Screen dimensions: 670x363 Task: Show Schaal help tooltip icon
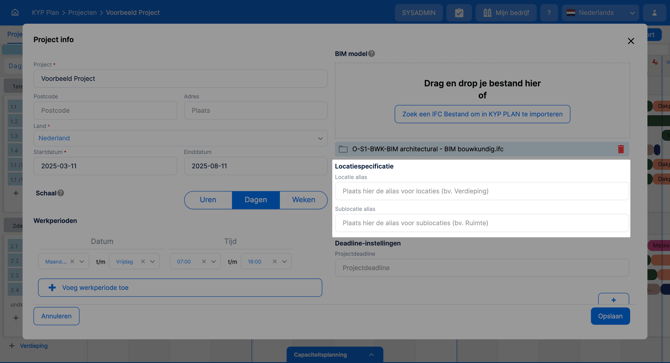tap(61, 193)
